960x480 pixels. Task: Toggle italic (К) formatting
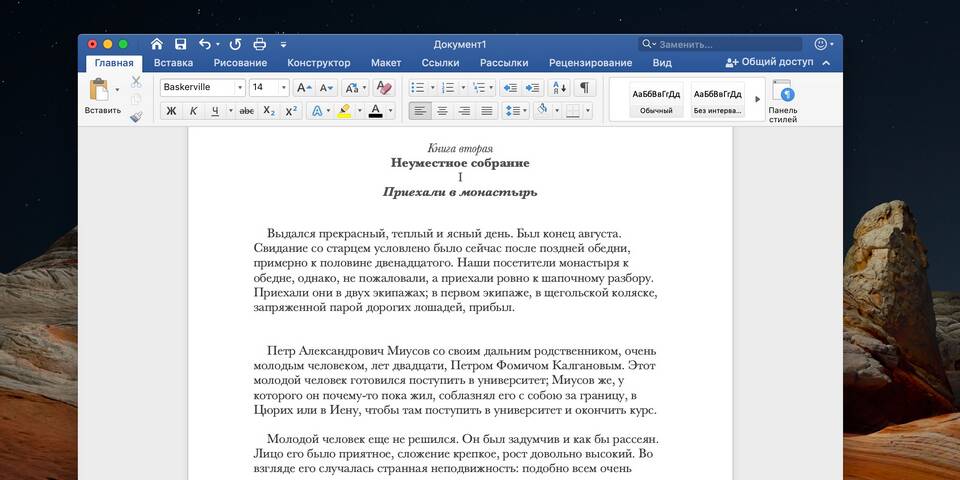(x=193, y=111)
